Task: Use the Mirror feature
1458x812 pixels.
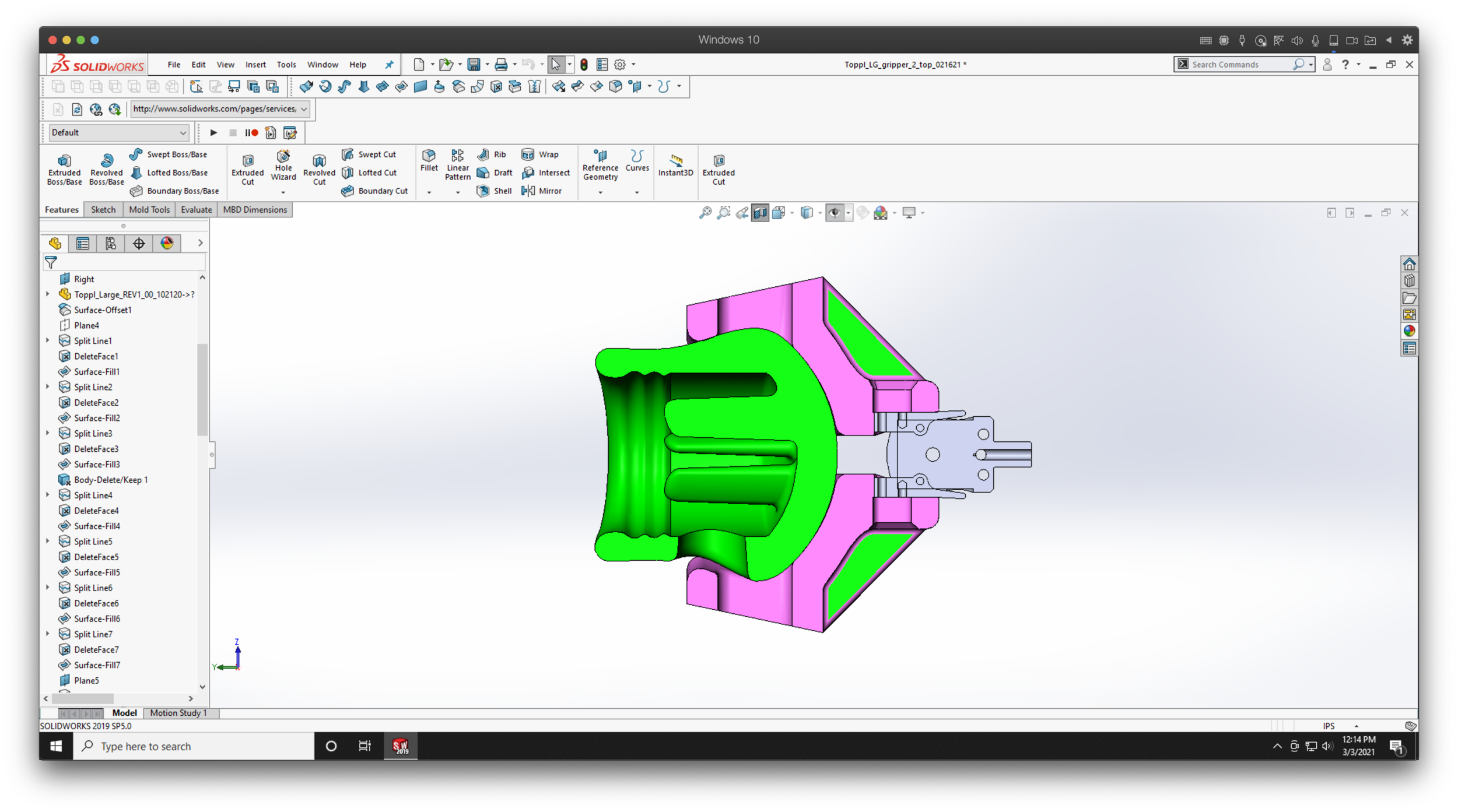Action: [542, 191]
